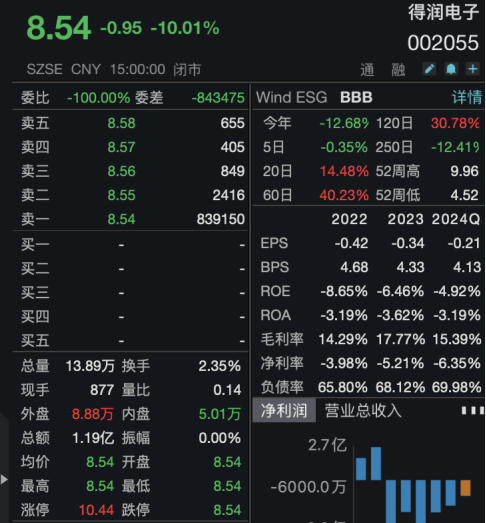Click the pencil edit icon
Screen dimensions: 486x523
click(x=429, y=69)
